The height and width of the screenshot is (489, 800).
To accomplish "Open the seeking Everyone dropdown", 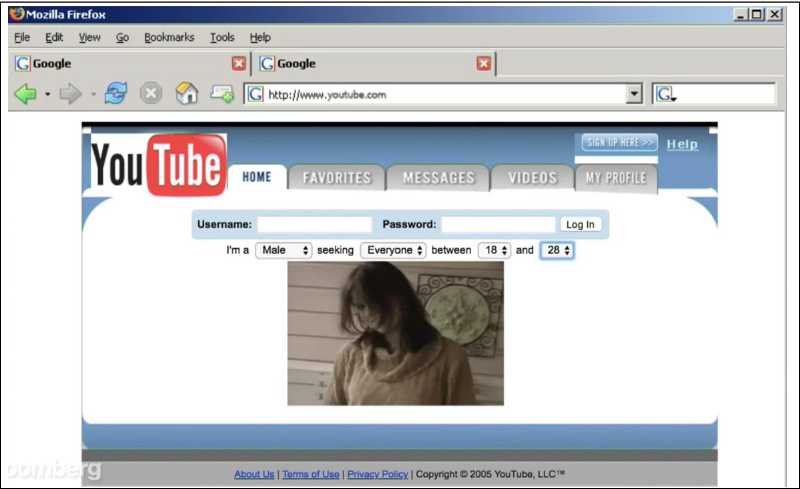I will pos(393,250).
